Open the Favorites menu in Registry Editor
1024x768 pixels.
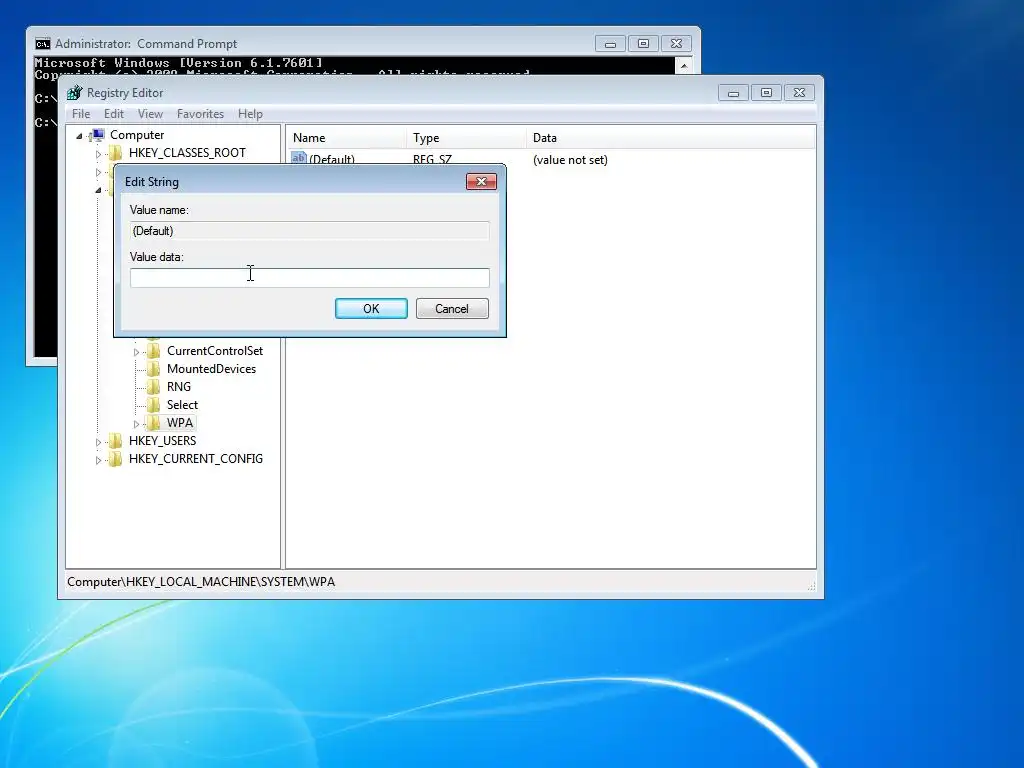pyautogui.click(x=200, y=114)
